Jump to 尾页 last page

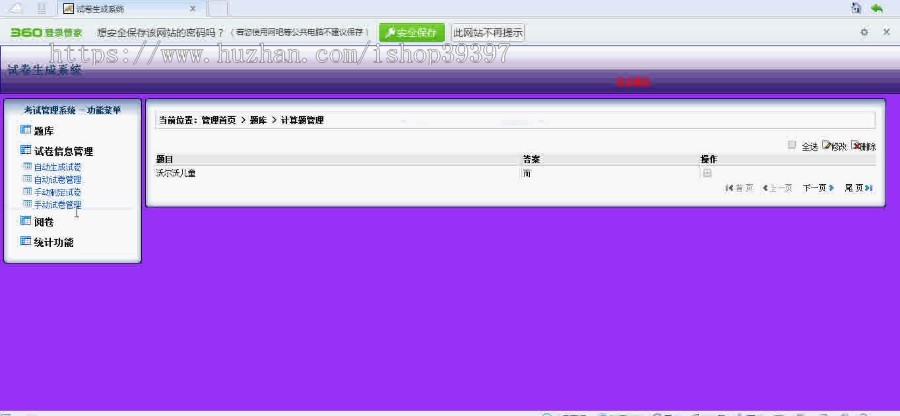click(x=858, y=188)
